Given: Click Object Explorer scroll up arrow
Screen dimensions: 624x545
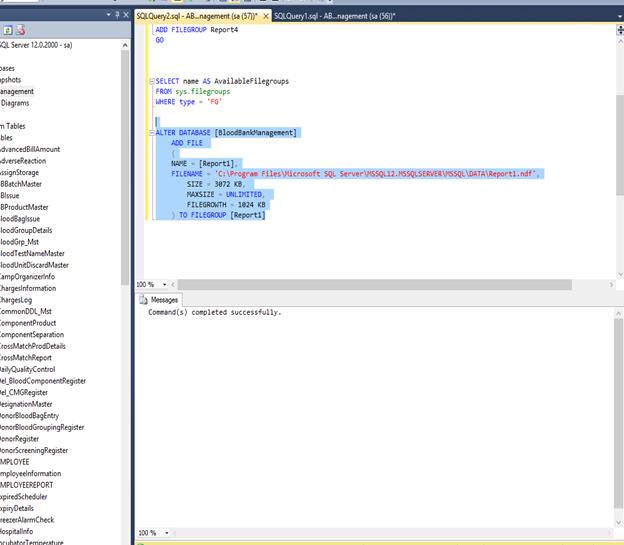Looking at the screenshot, I should click(126, 45).
